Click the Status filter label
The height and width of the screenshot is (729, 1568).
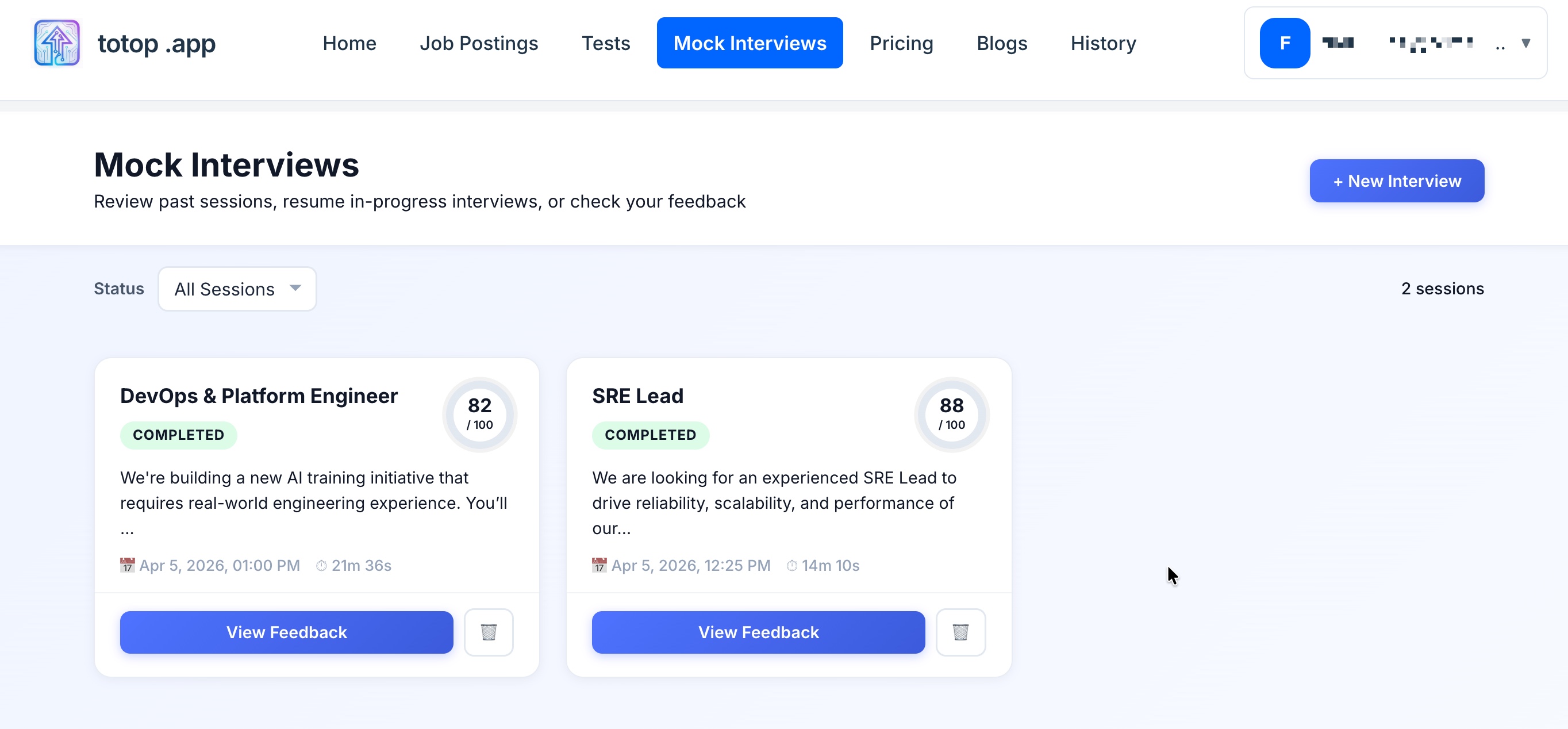tap(119, 288)
